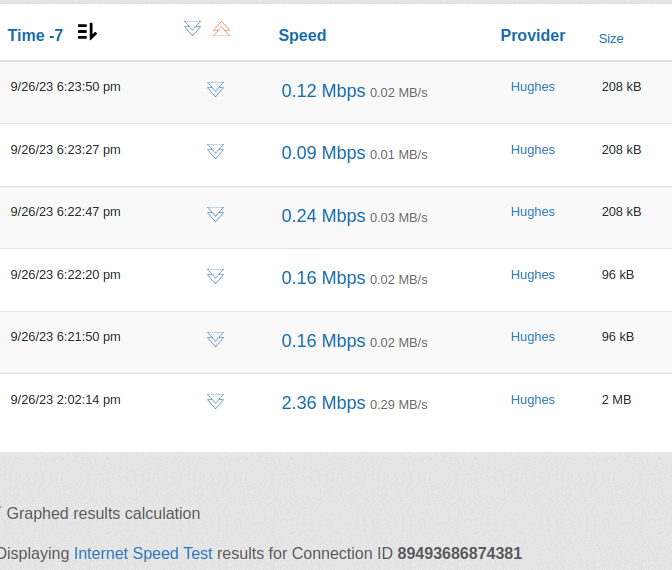This screenshot has height=570, width=672.
Task: Click download icon for the 6:23:50 pm test
Action: tap(215, 90)
